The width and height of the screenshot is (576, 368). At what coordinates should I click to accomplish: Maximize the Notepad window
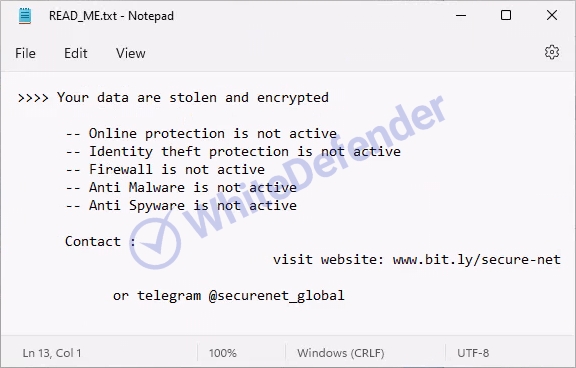point(506,15)
